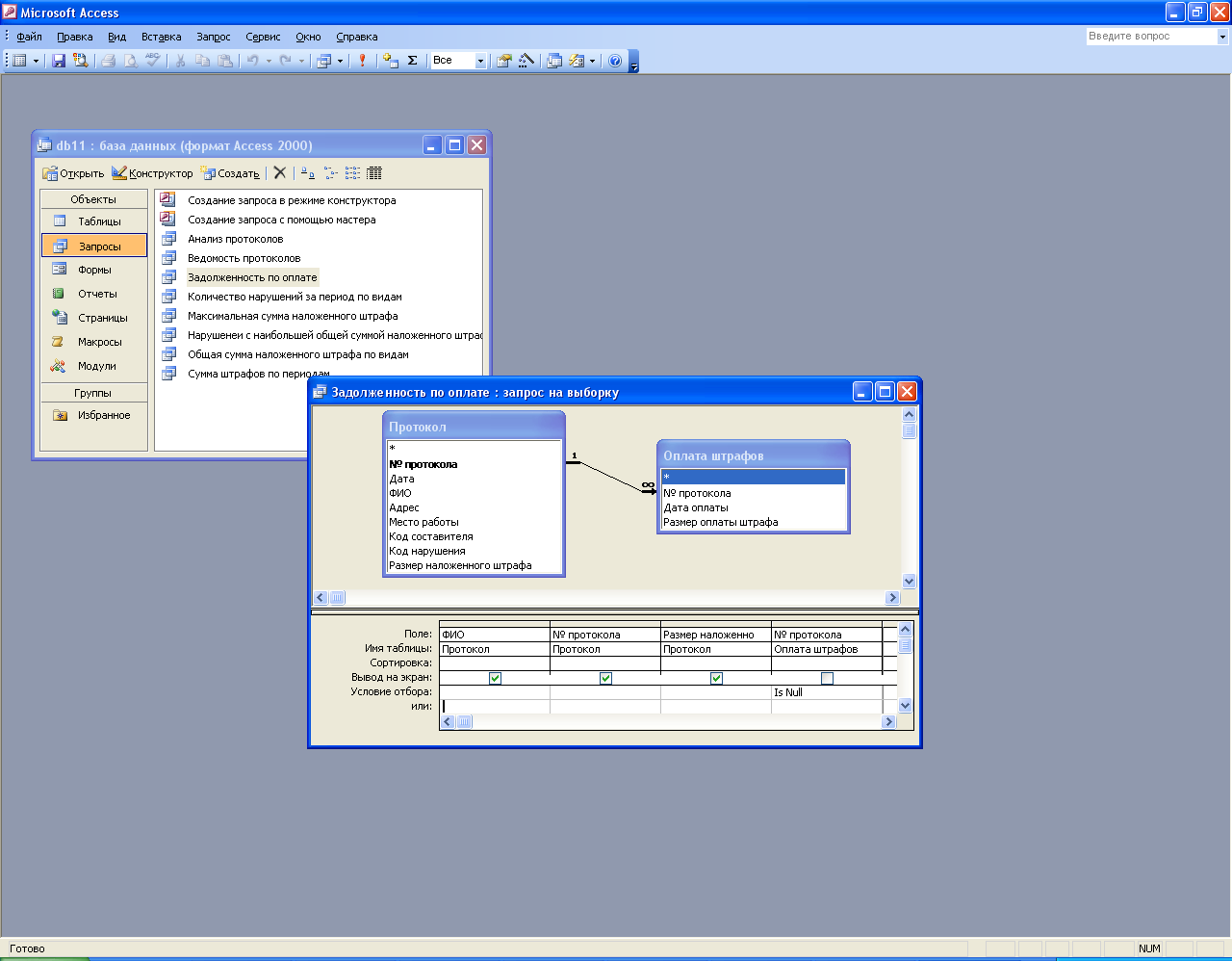
Task: Click the Print Preview toolbar icon
Action: tap(131, 61)
